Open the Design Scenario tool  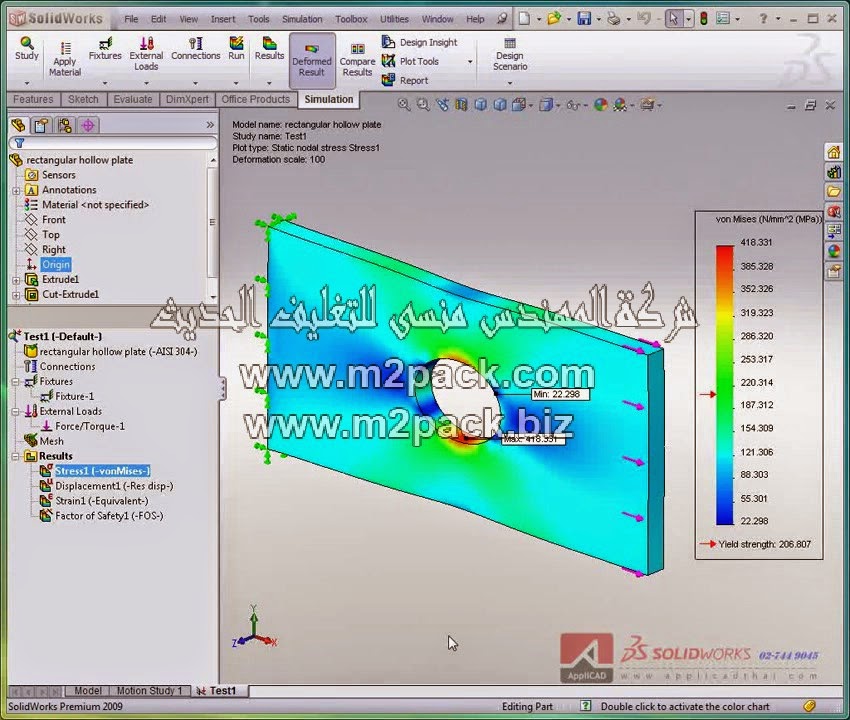pyautogui.click(x=510, y=54)
